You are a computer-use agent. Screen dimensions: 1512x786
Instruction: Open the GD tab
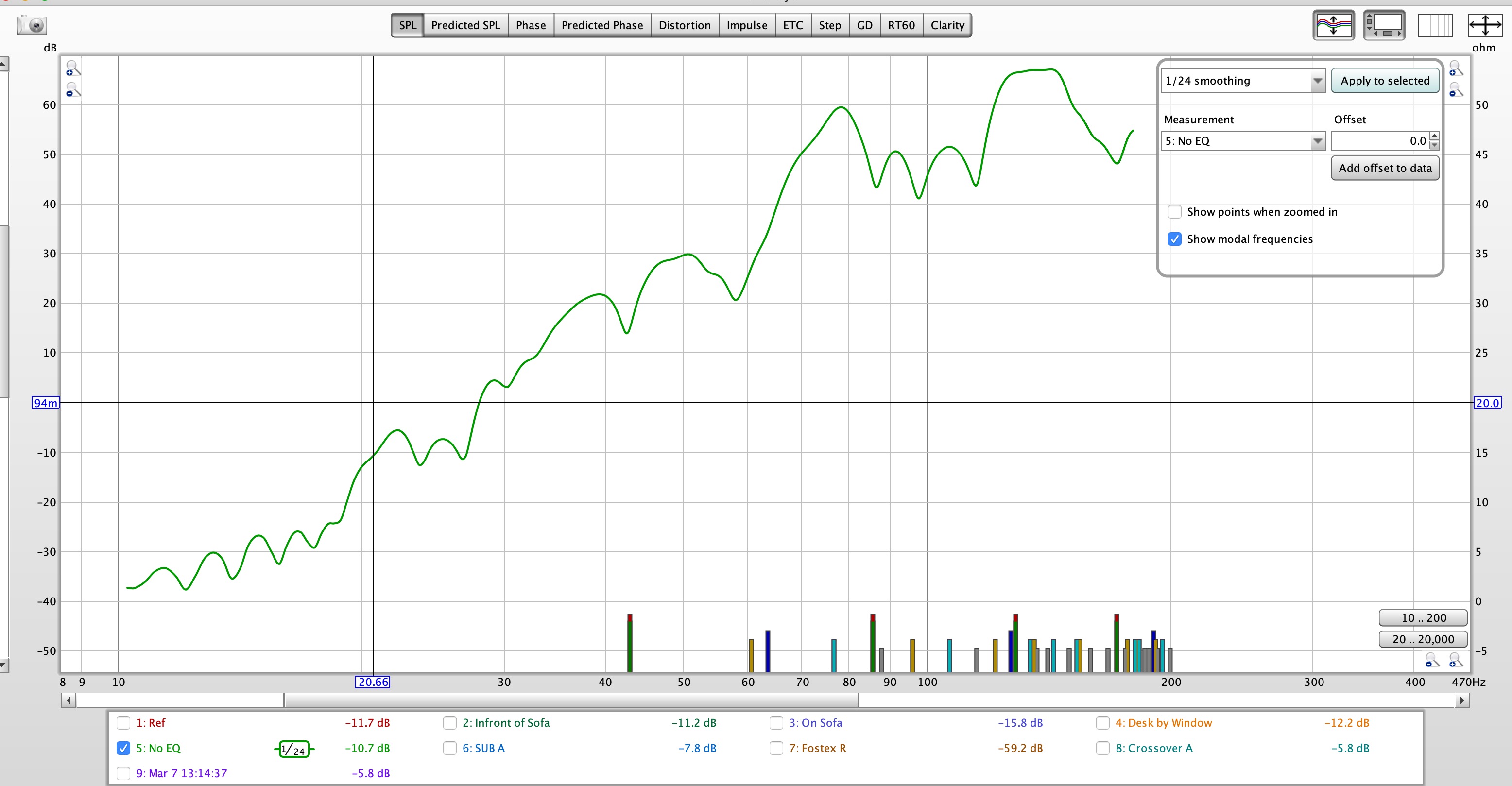point(864,25)
